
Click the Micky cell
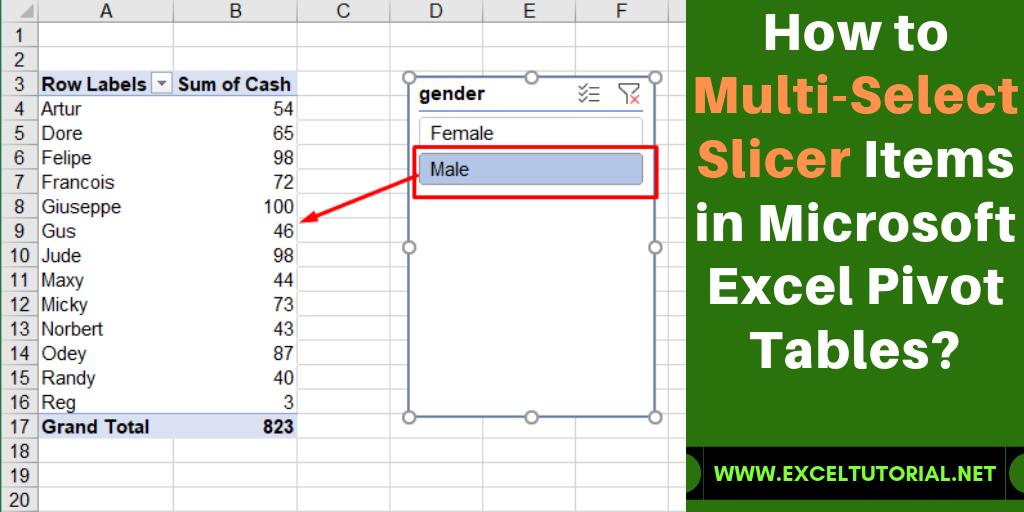click(106, 304)
